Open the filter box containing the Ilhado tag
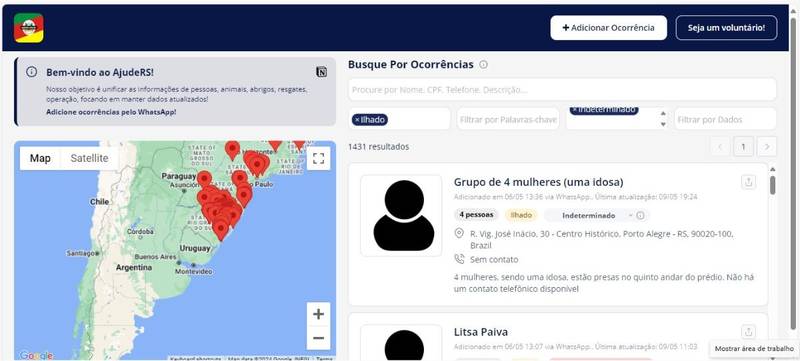The image size is (800, 361). coord(399,119)
